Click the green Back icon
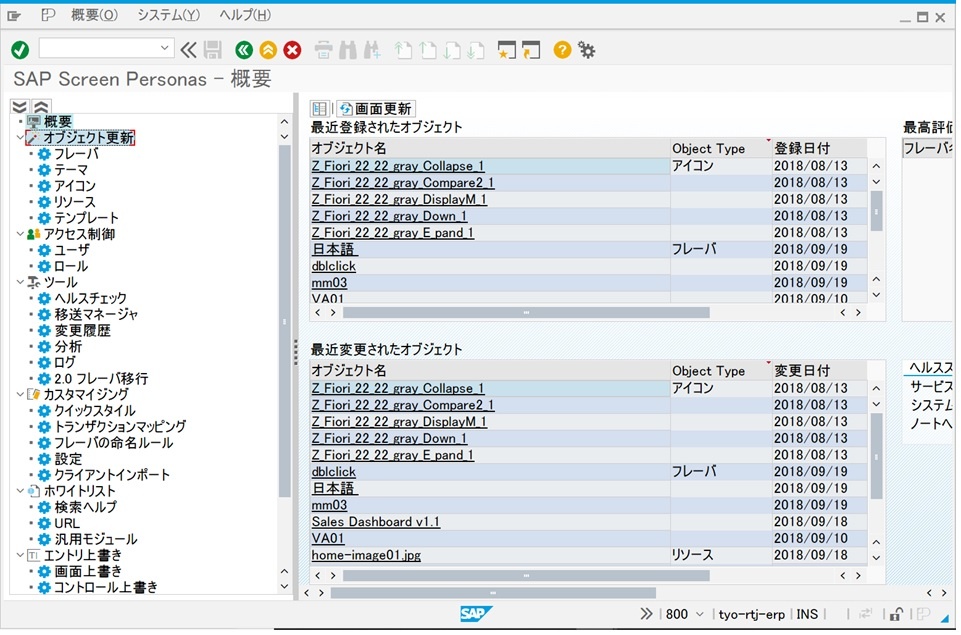The height and width of the screenshot is (635, 961). (x=244, y=50)
